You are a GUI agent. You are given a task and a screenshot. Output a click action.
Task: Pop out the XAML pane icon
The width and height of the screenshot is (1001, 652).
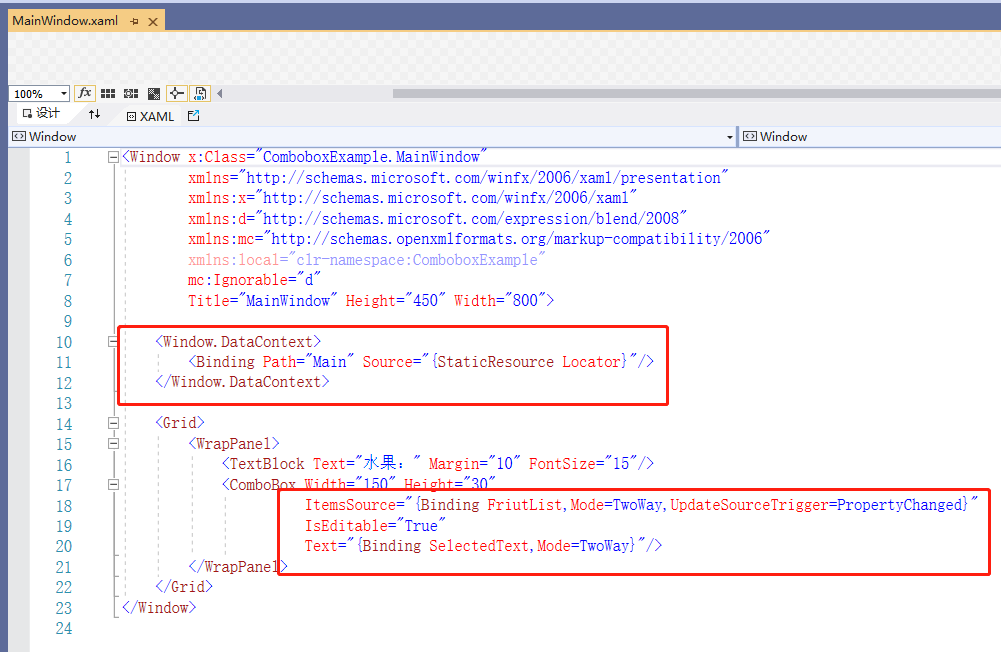pyautogui.click(x=193, y=116)
